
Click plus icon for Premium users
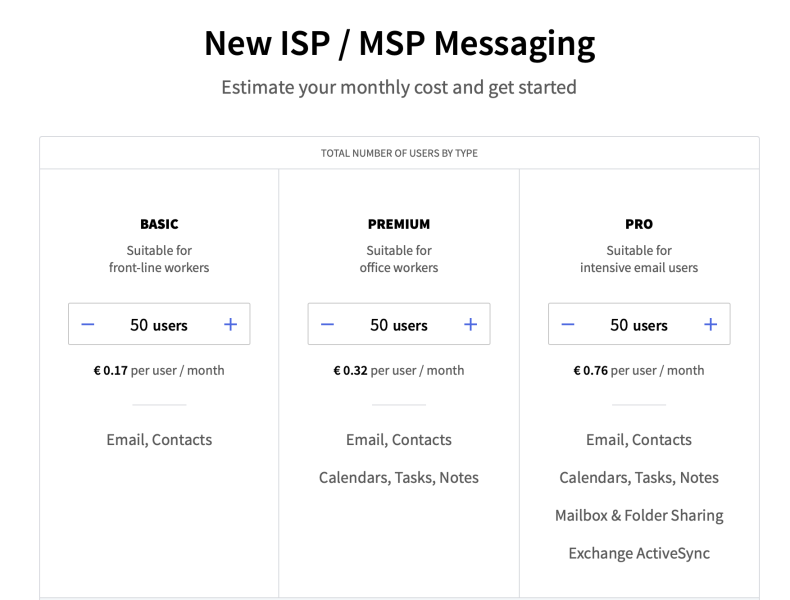(x=470, y=324)
